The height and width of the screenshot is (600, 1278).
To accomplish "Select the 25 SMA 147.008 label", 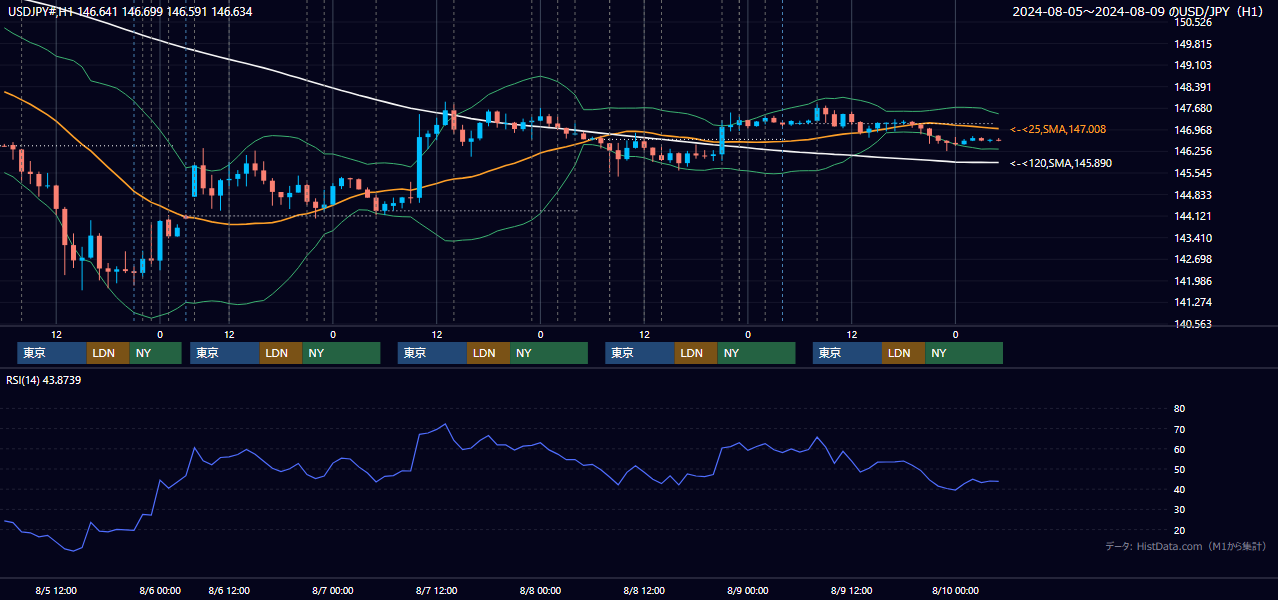I will [1058, 130].
